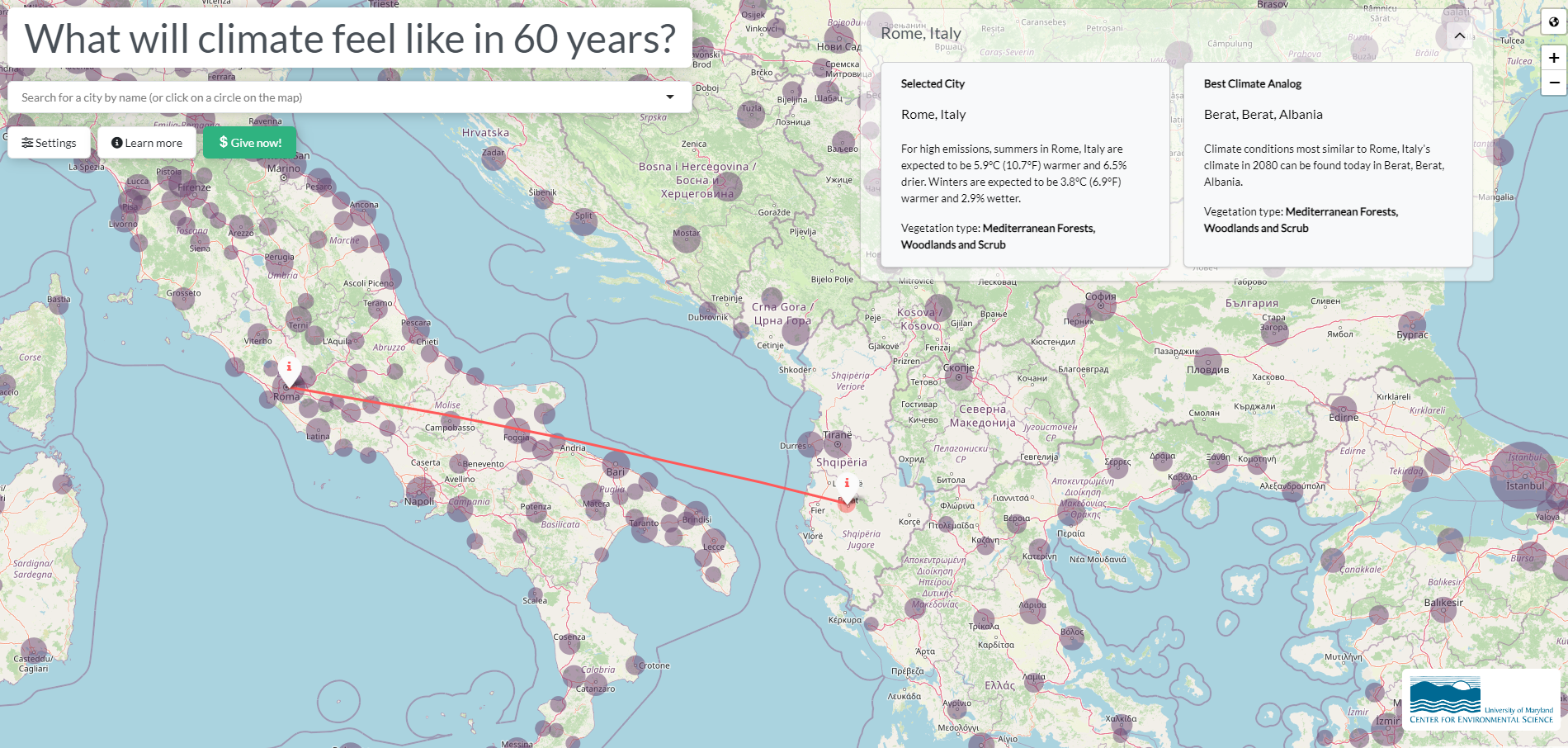Collapse the Rome, Italy info panel chevron
Image resolution: width=1568 pixels, height=748 pixels.
1459,36
